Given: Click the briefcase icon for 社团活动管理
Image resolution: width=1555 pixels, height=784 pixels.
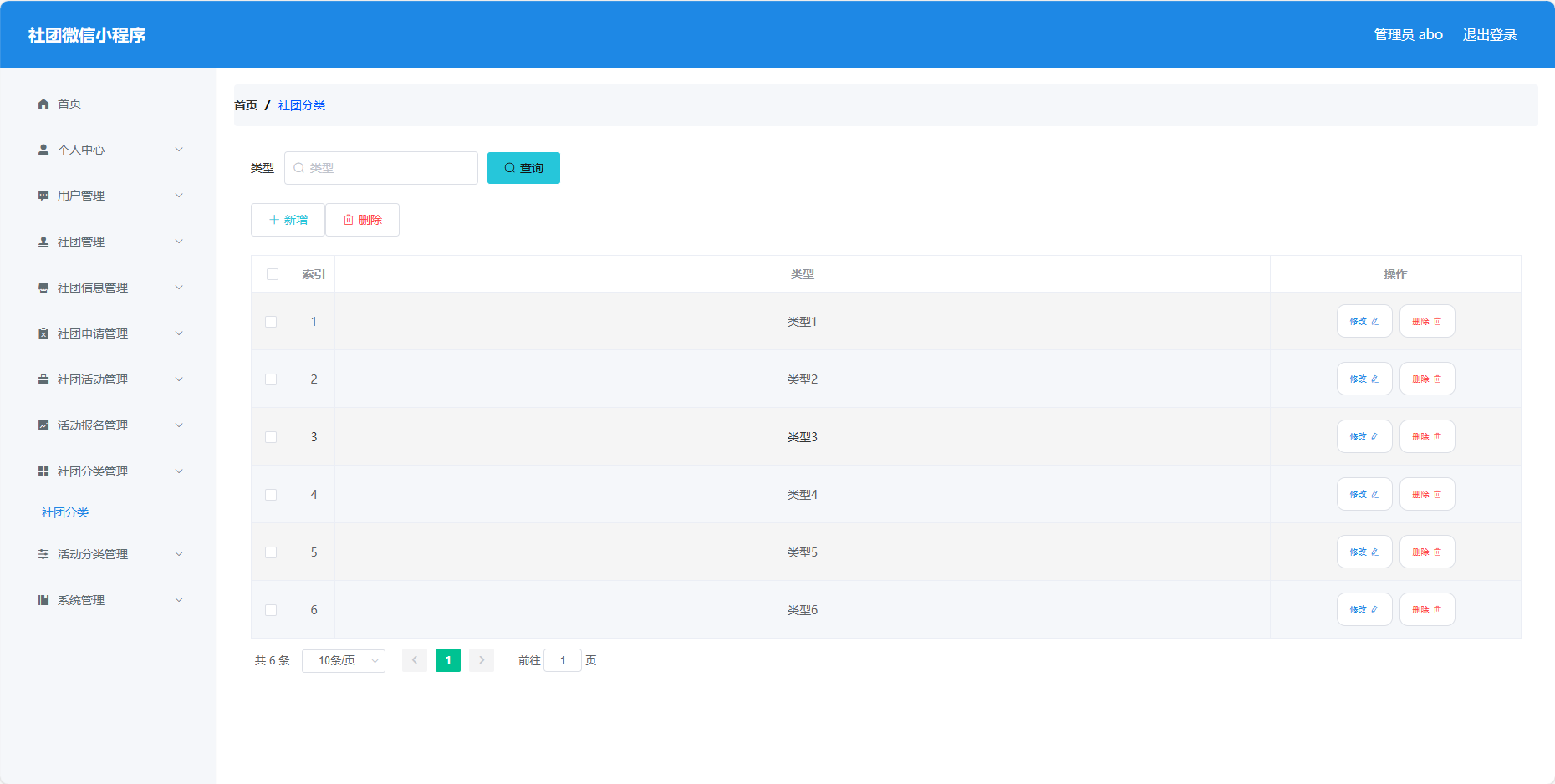Looking at the screenshot, I should tap(43, 379).
